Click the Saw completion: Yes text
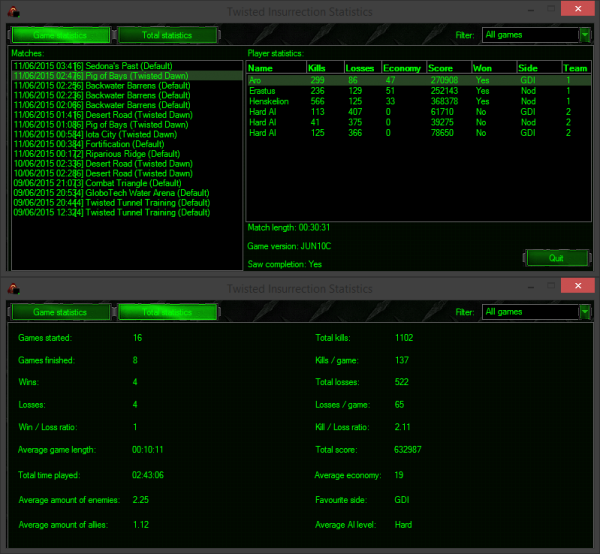 [284, 264]
